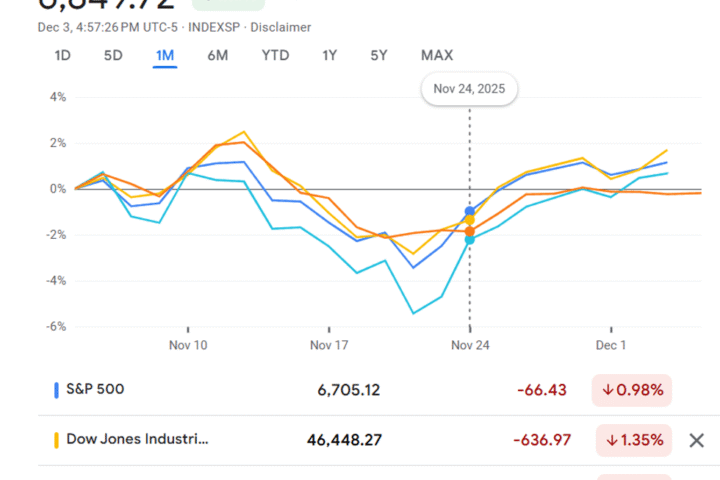The height and width of the screenshot is (480, 720).
Task: Select the 1M range tab
Action: click(165, 55)
